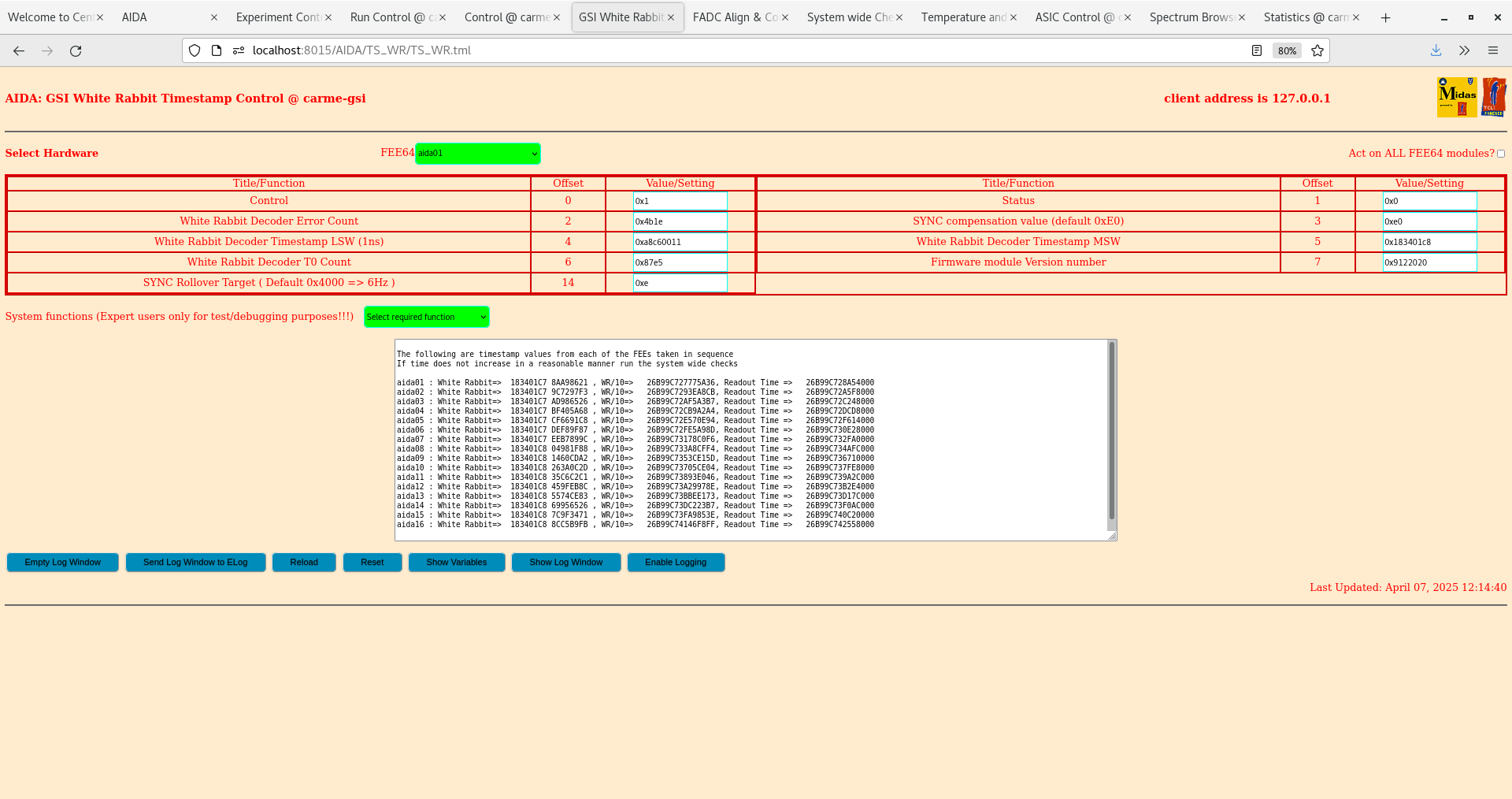The width and height of the screenshot is (1512, 799).
Task: Open the site permissions shield icon
Action: pos(194,50)
